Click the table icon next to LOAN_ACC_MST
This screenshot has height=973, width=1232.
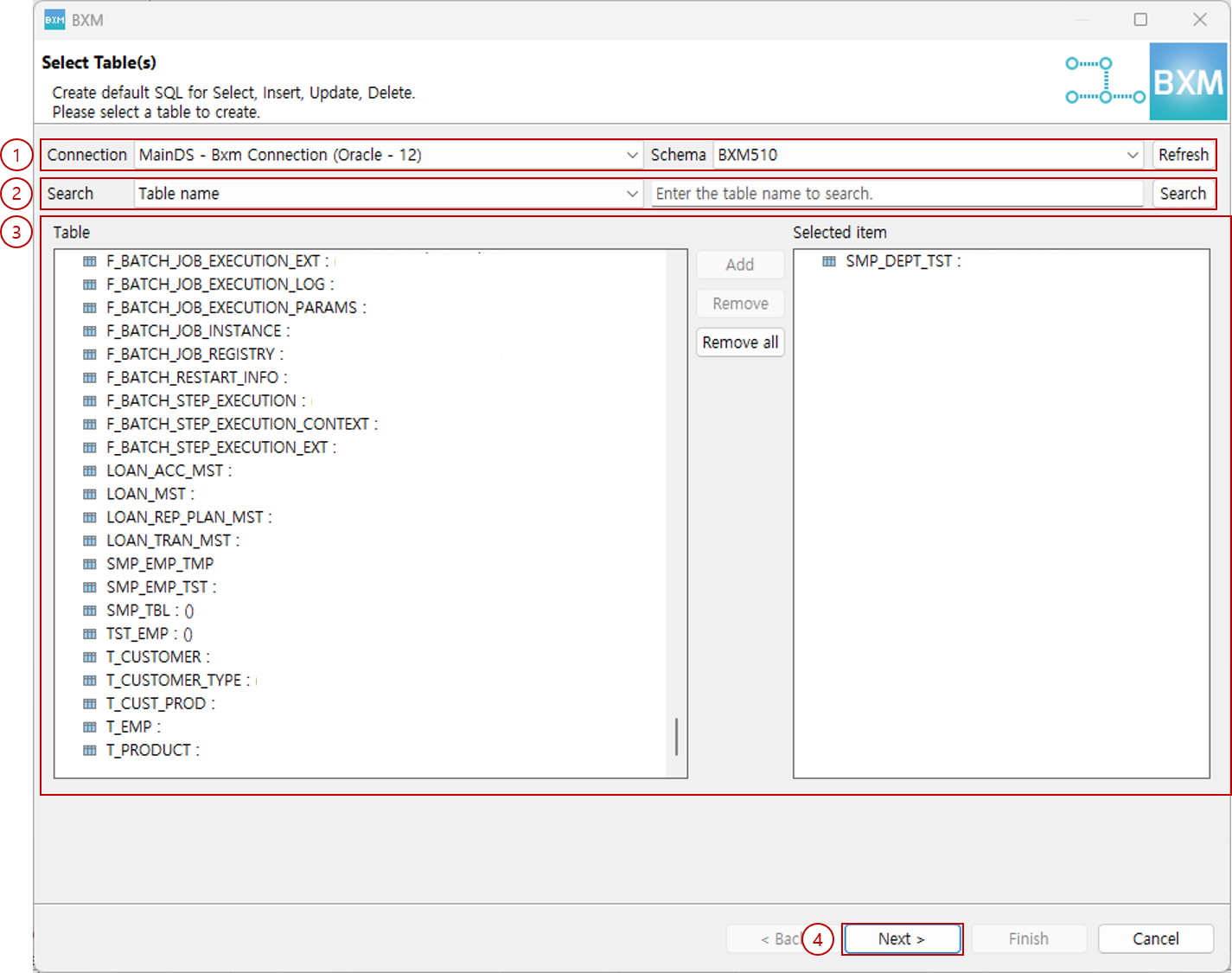click(90, 470)
